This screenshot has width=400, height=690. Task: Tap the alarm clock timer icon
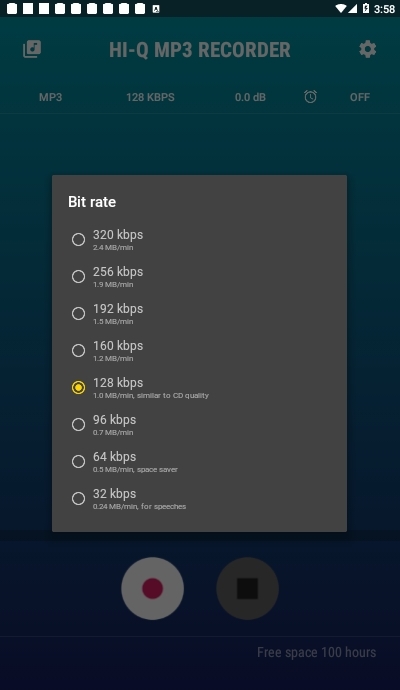tap(310, 97)
